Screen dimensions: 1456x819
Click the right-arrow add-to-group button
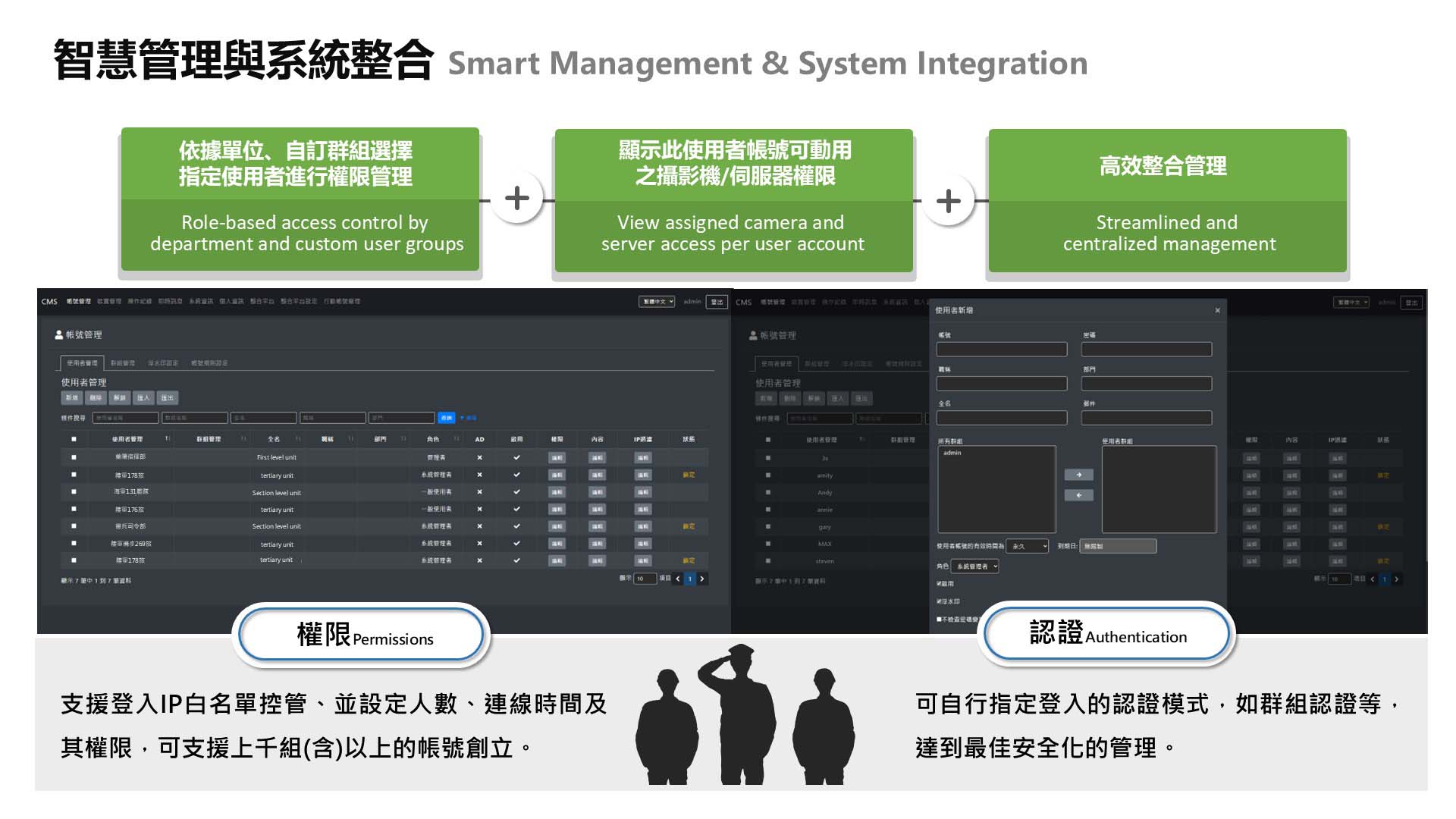click(1078, 475)
